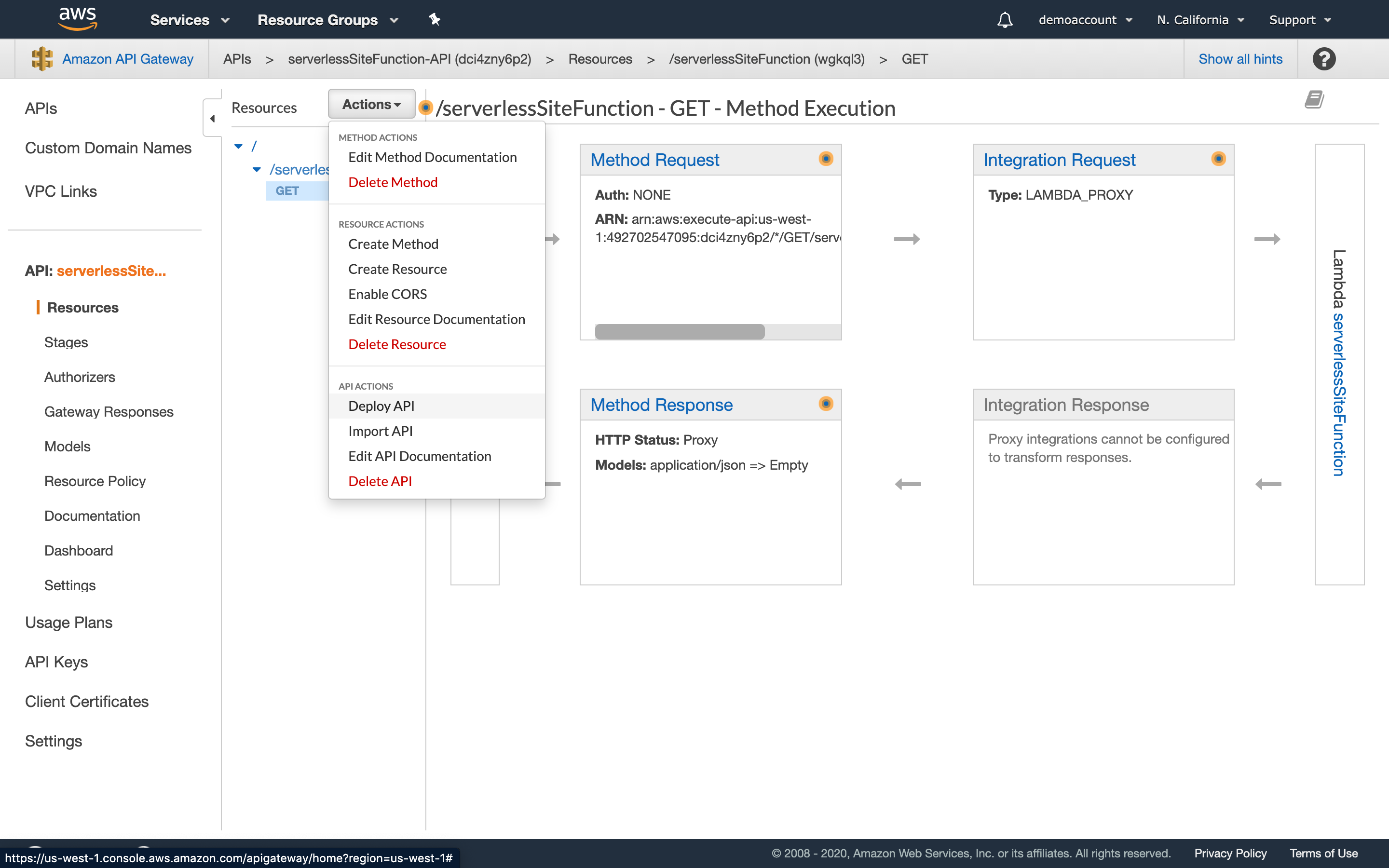The height and width of the screenshot is (868, 1389).
Task: Open Usage Plans in the sidebar
Action: point(68,623)
